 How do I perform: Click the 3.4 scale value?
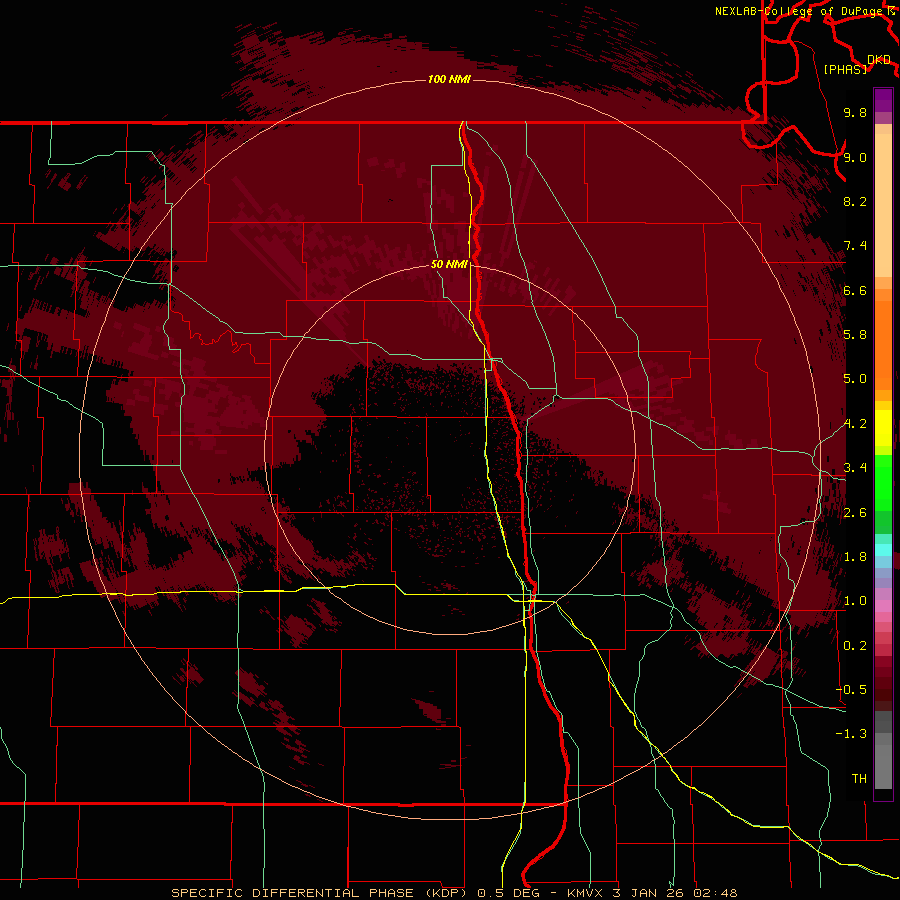coord(855,468)
